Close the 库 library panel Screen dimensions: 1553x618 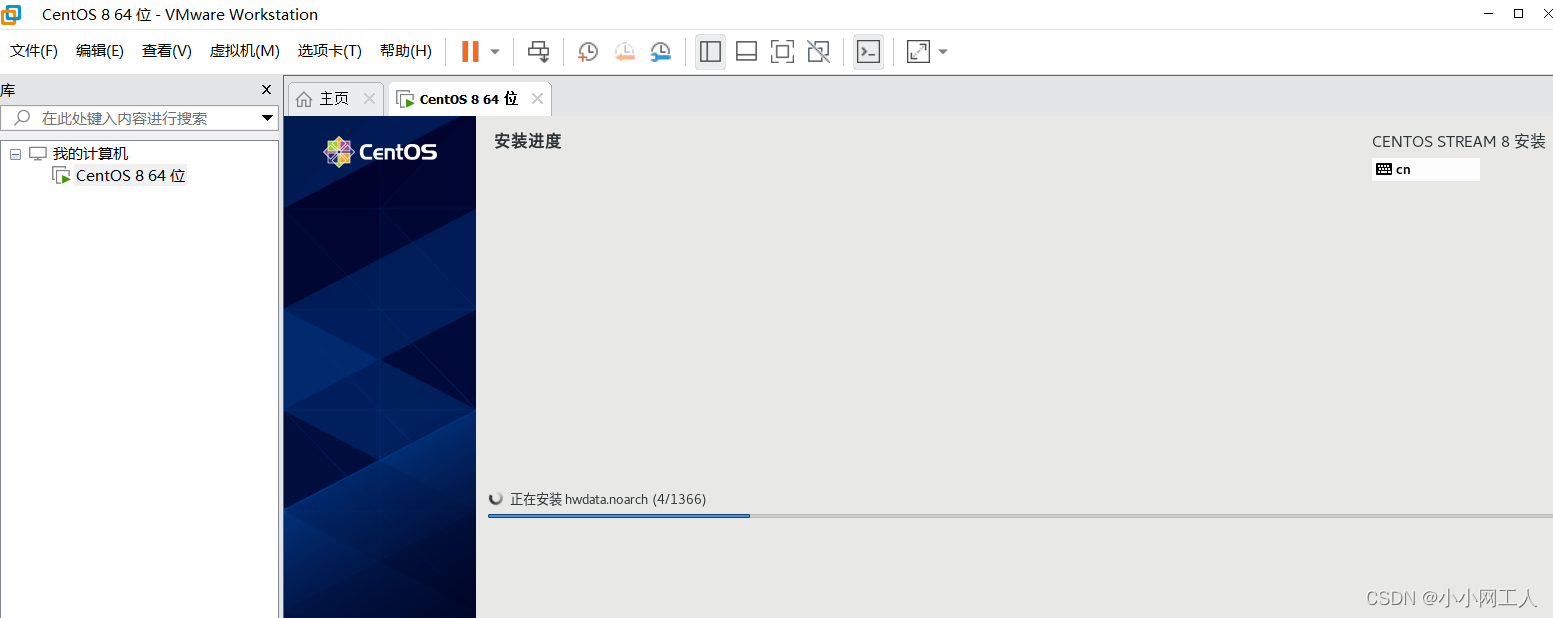click(266, 90)
